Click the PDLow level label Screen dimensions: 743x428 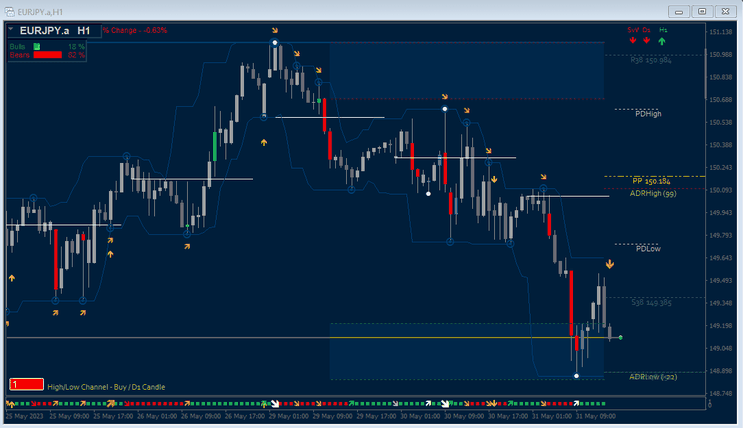[x=648, y=249]
